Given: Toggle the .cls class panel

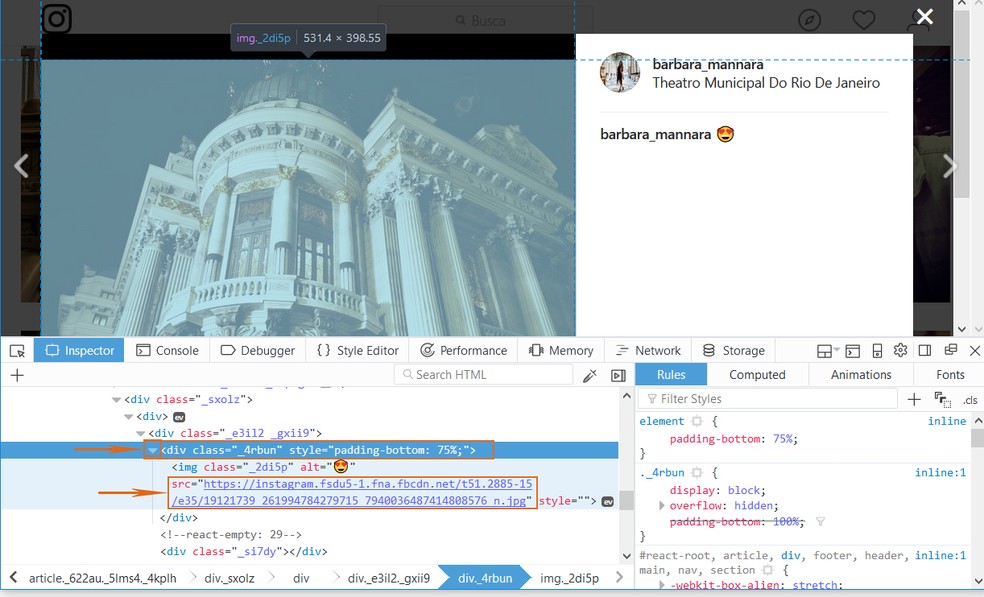Looking at the screenshot, I should tap(969, 400).
